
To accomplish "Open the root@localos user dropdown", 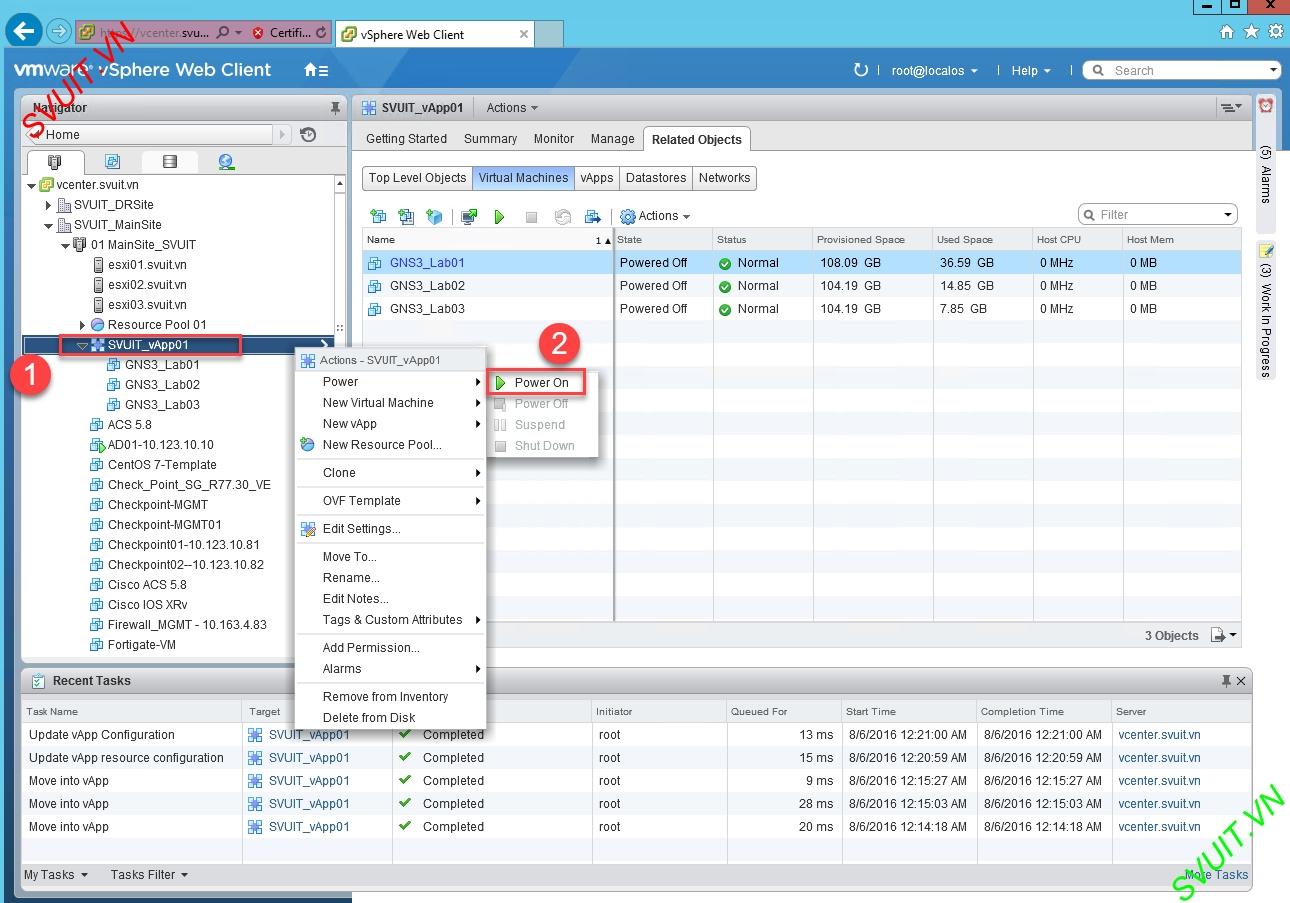I will [x=934, y=70].
